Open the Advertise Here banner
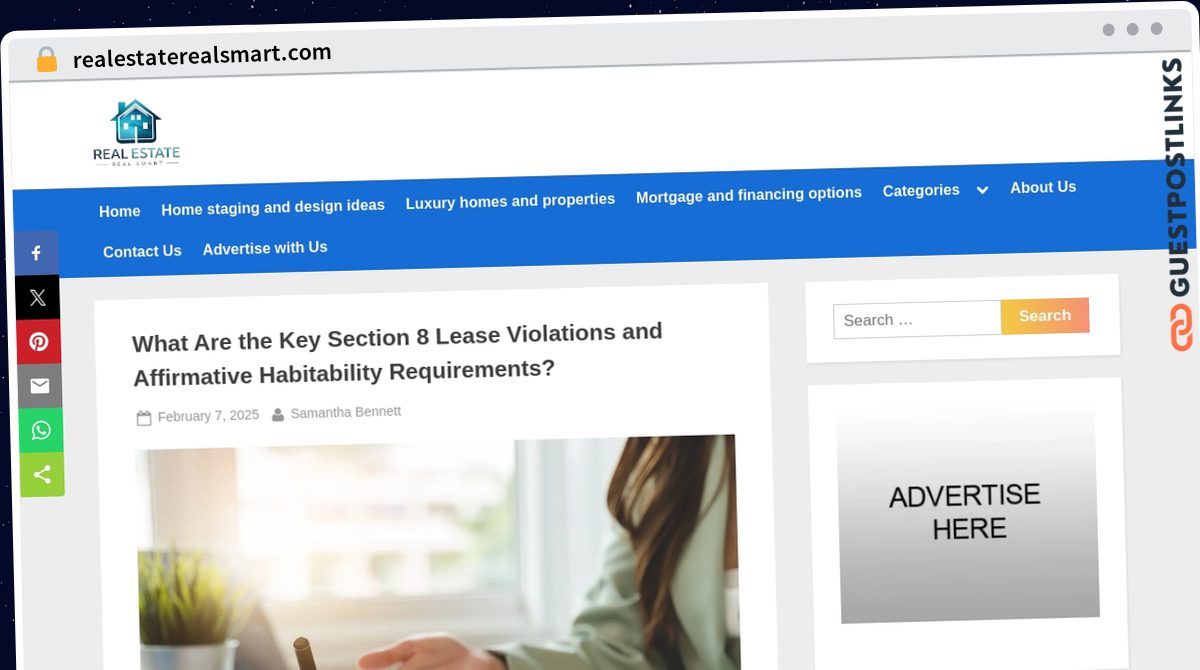 967,511
